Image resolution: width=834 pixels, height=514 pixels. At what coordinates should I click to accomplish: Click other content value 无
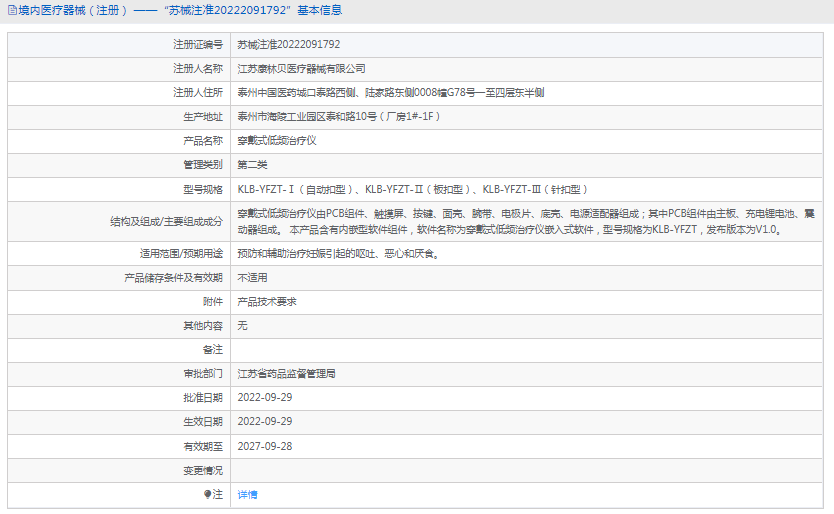[x=243, y=326]
